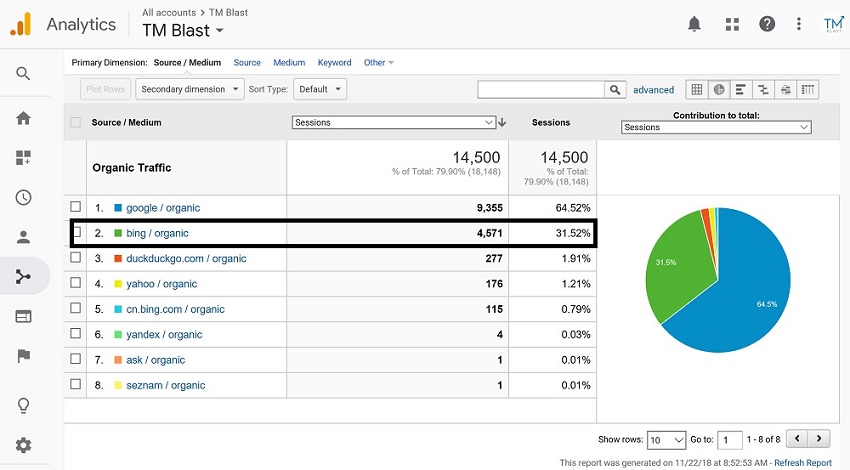Check the seznam / organic row checkbox
This screenshot has width=850, height=470.
[75, 384]
